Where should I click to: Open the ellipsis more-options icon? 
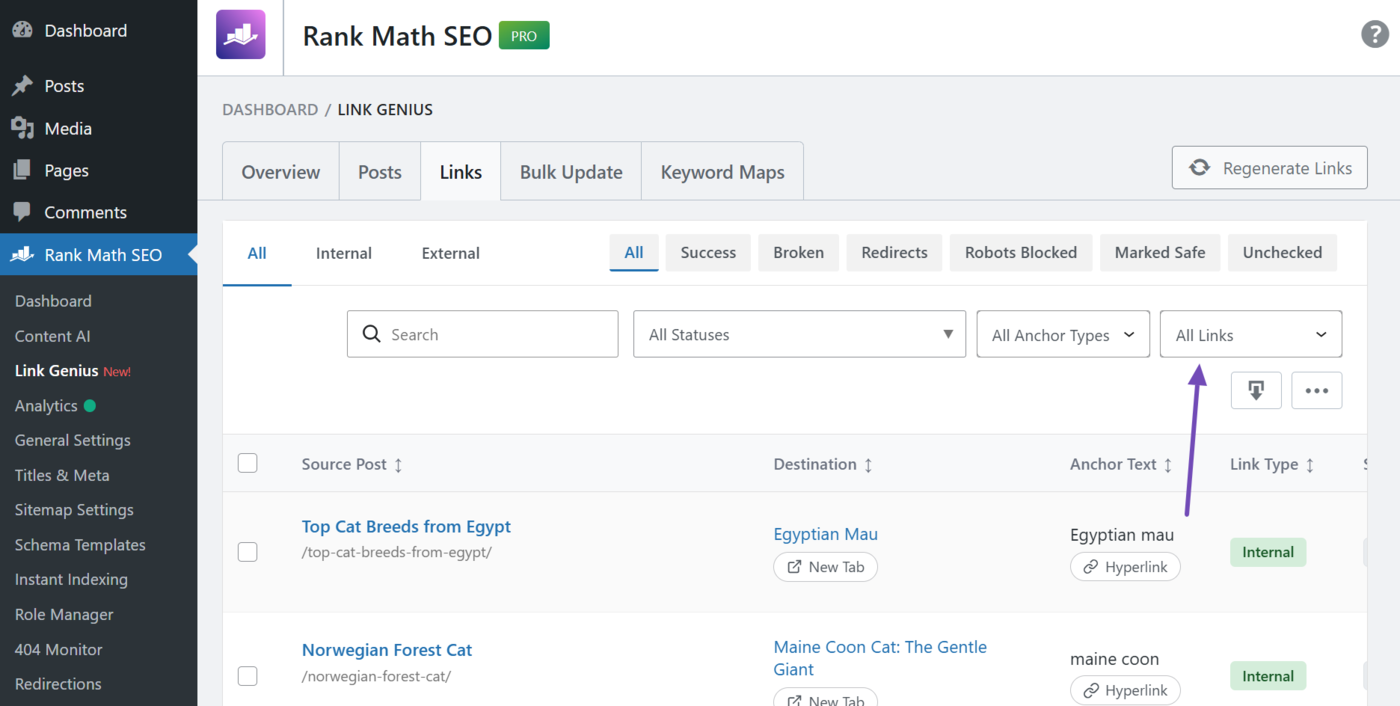pos(1317,390)
